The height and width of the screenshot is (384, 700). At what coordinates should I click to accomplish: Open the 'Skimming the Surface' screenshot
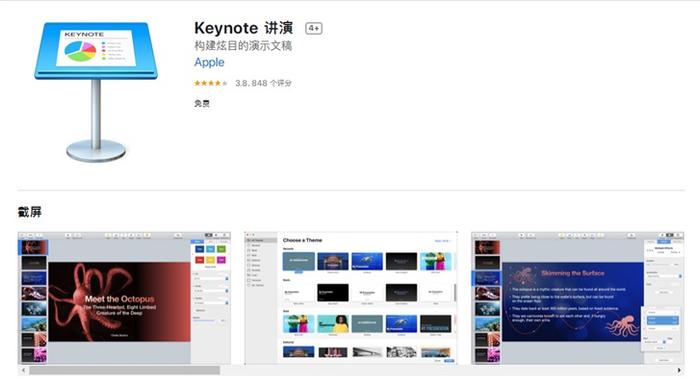578,297
